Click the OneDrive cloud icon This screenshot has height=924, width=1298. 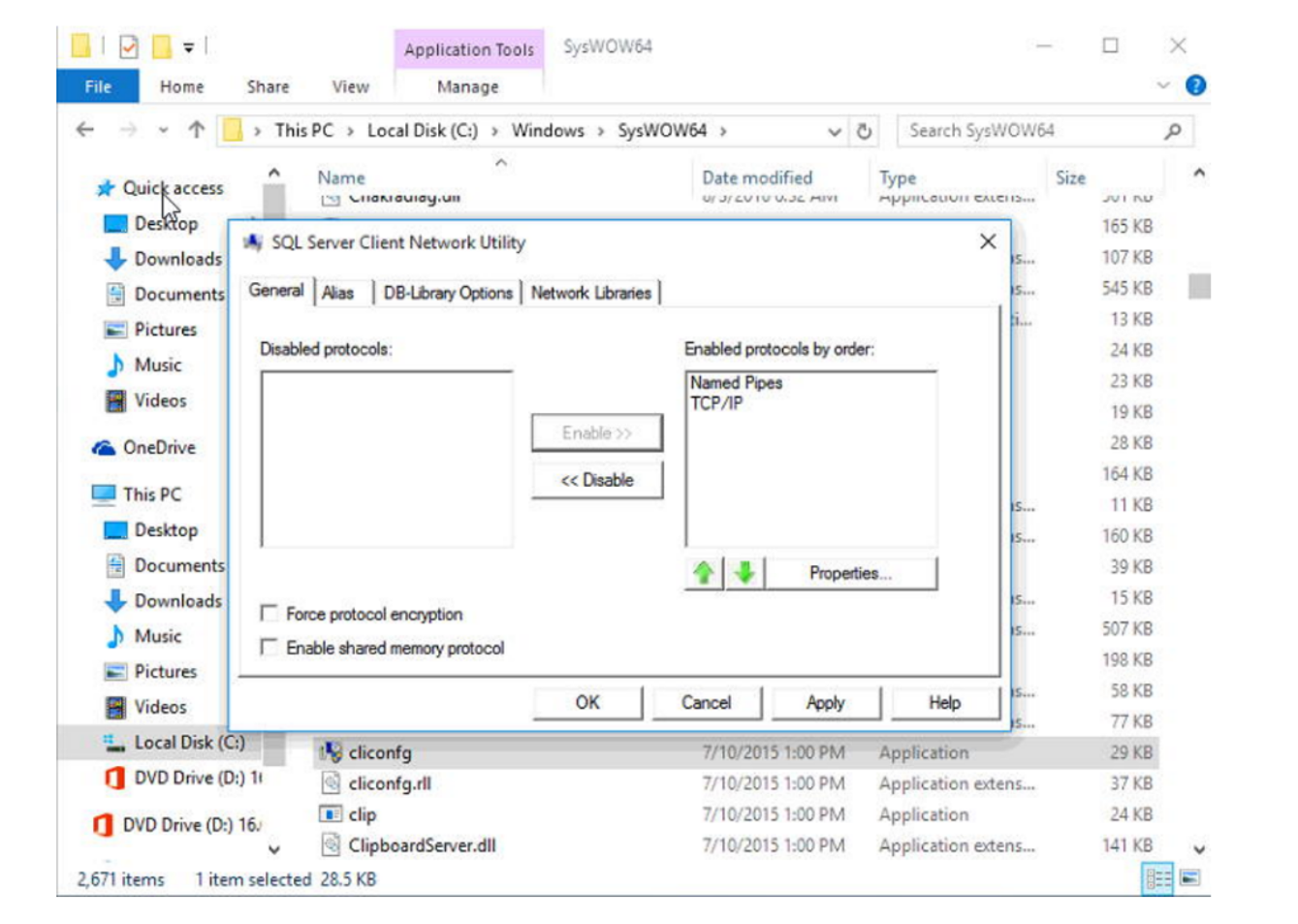click(105, 448)
